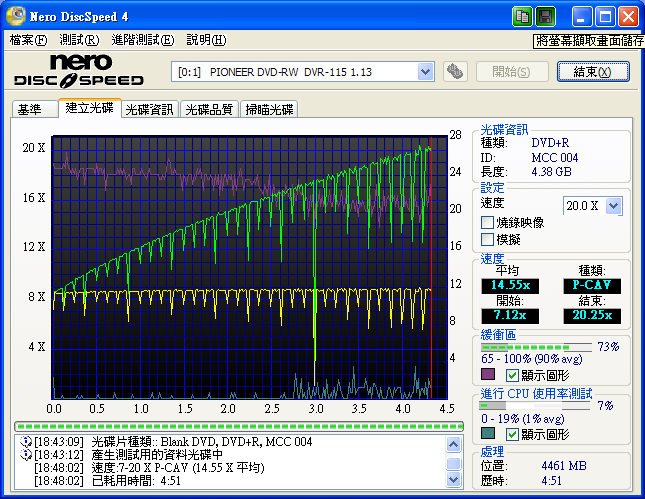This screenshot has height=499, width=645.
Task: Click the icon beside the 18:43:12 log entry
Action: (x=25, y=455)
